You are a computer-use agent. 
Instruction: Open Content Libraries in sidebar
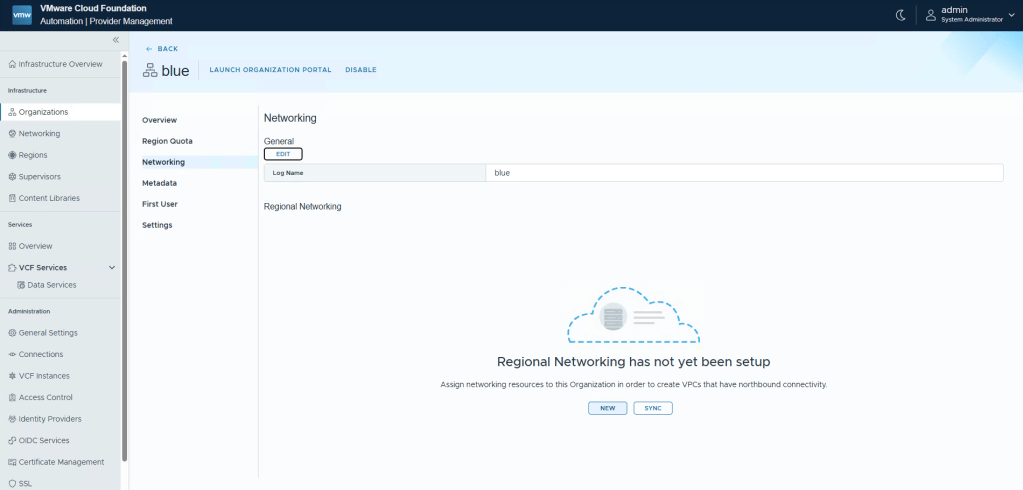[49, 198]
